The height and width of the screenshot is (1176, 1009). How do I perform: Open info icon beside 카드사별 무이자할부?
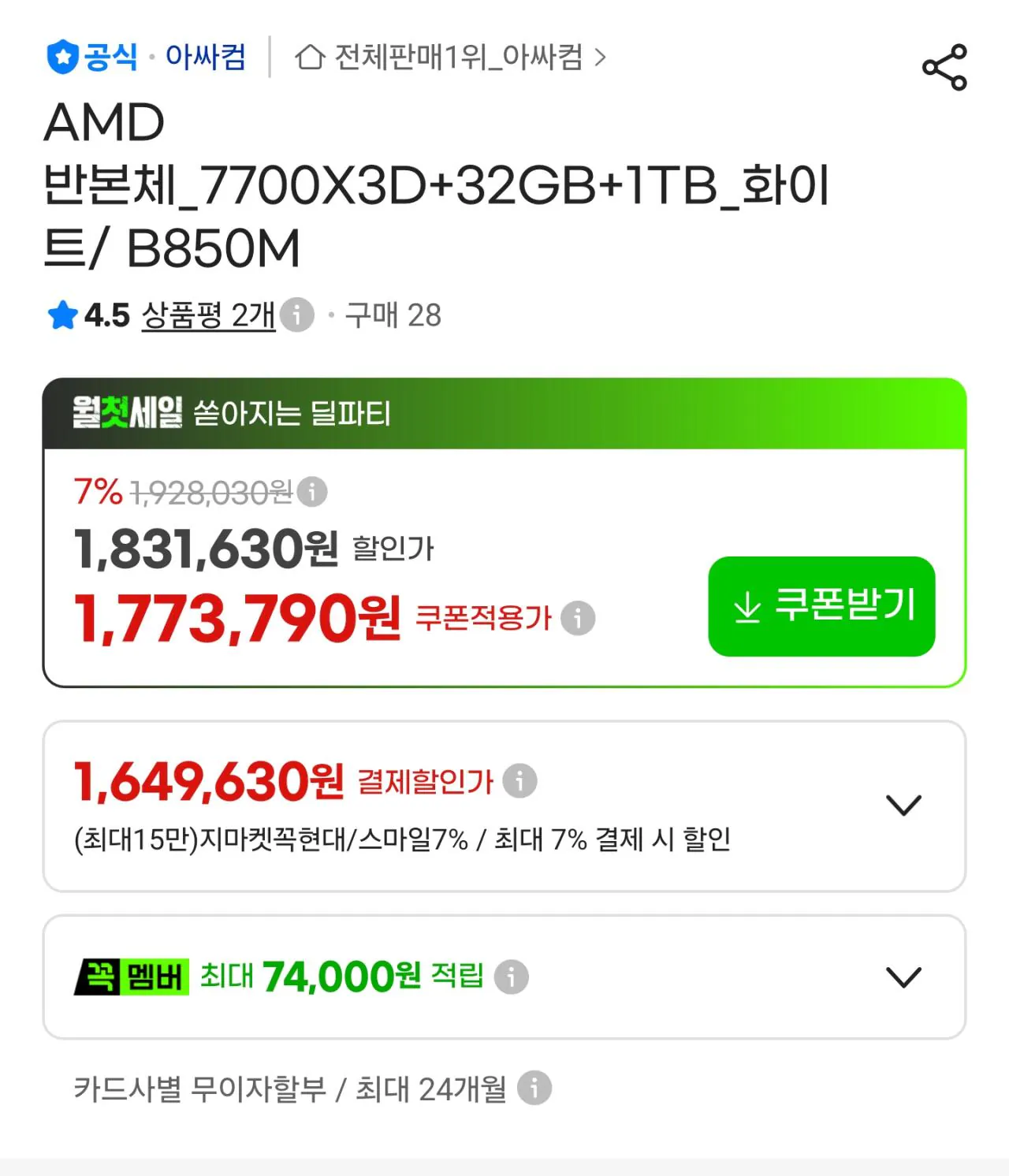click(534, 1089)
